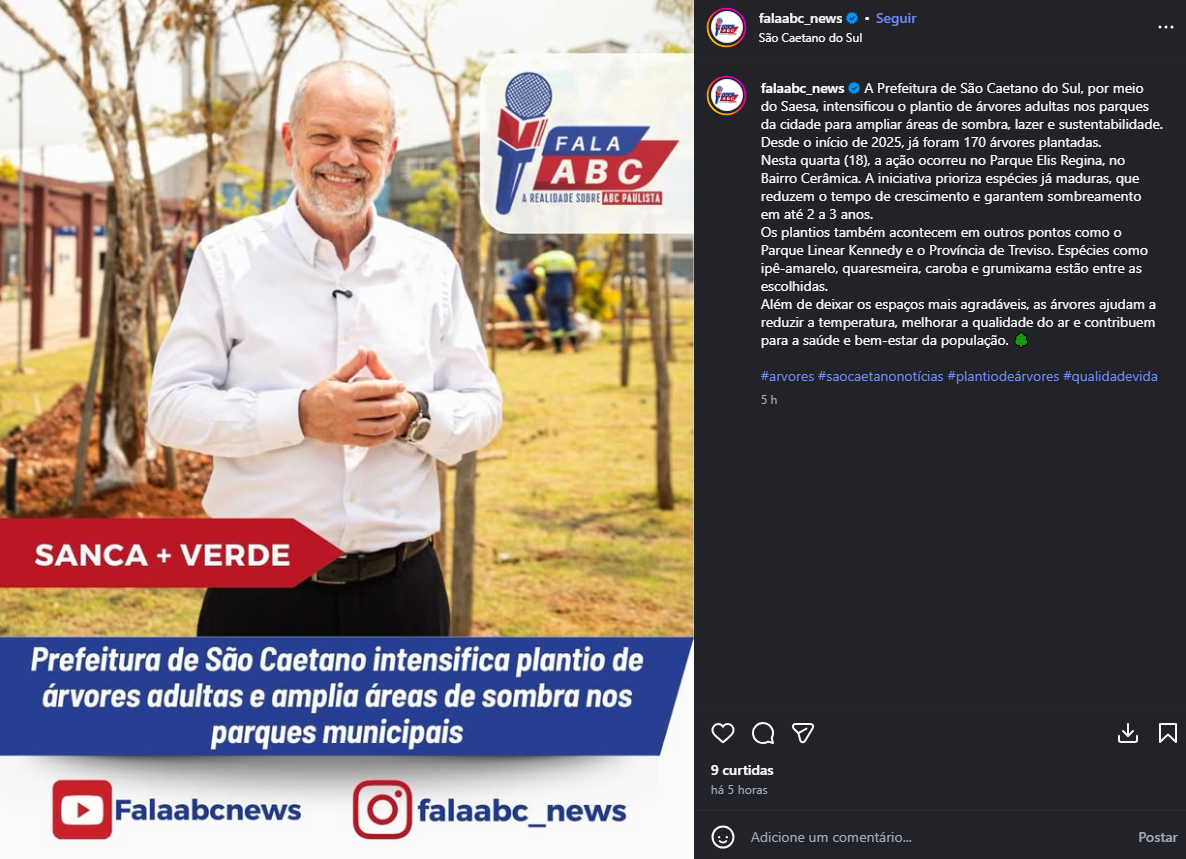
Task: Click the caption's falaabc_news avatar
Action: coord(726,95)
